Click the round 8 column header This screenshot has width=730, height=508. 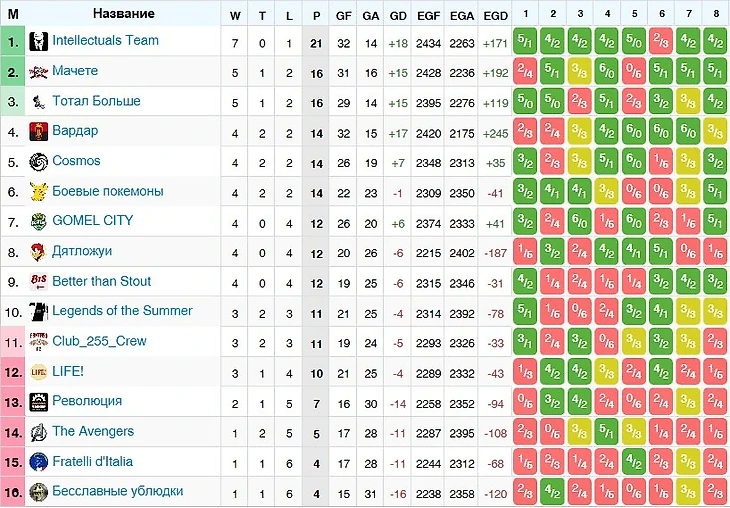[715, 14]
